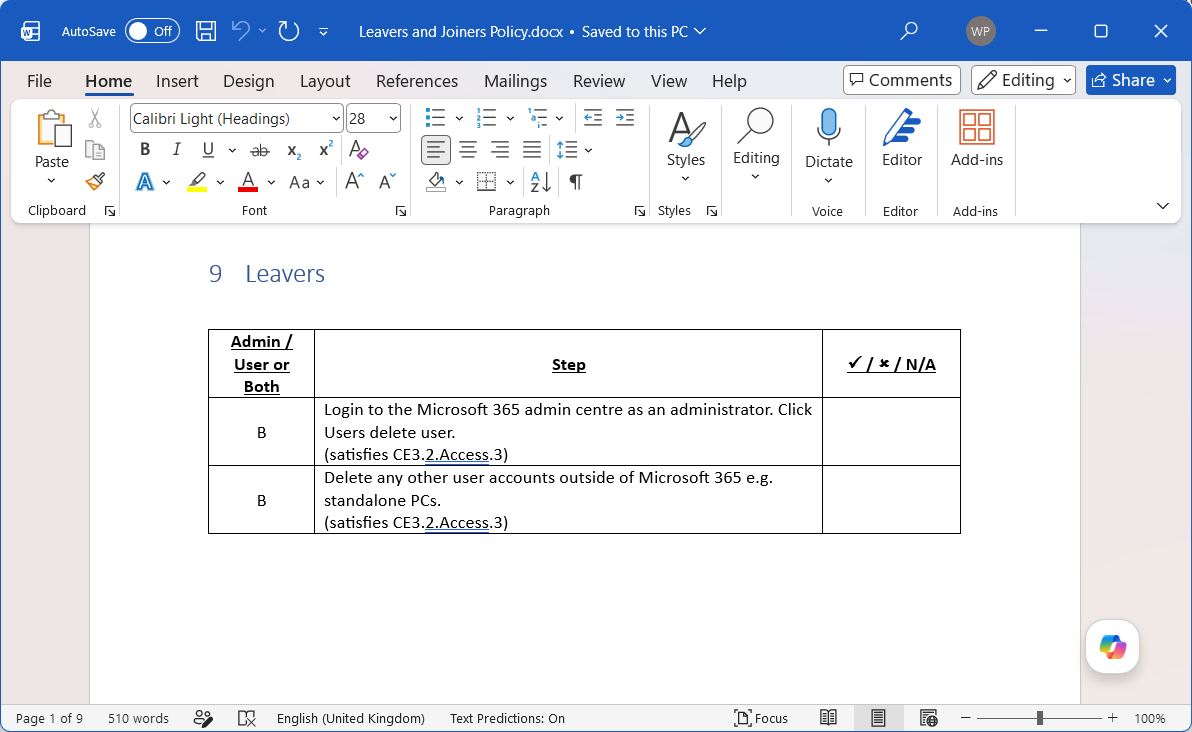Toggle AutoSave switch
Viewport: 1192px width, 732px height.
point(152,31)
